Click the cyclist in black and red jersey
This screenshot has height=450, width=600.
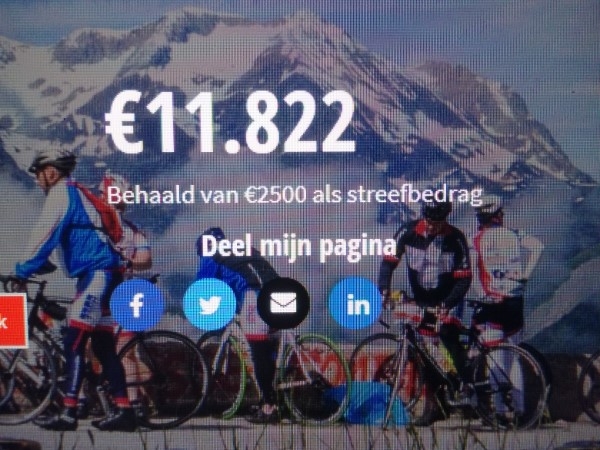coord(429,276)
